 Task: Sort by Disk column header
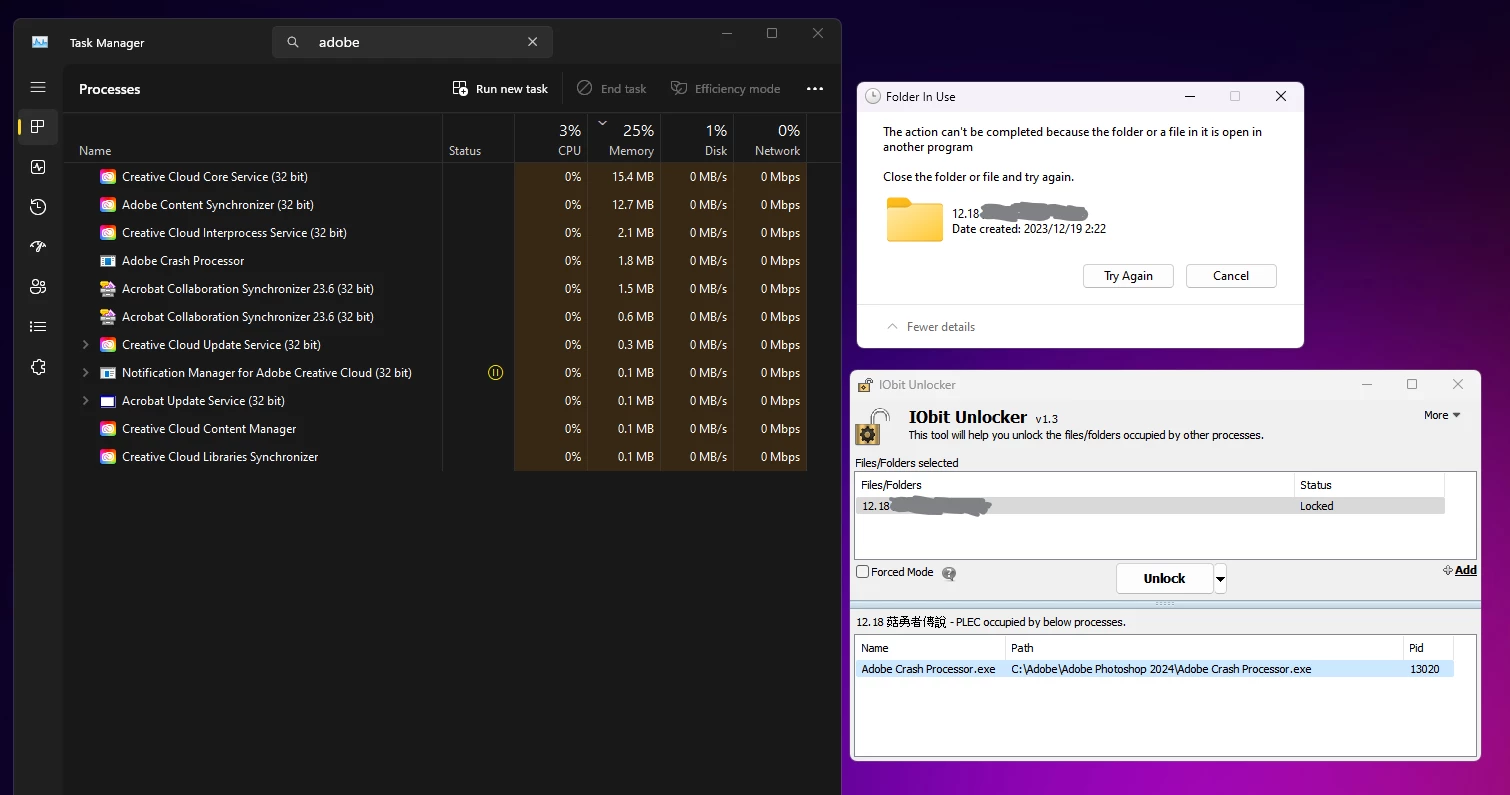(697, 138)
